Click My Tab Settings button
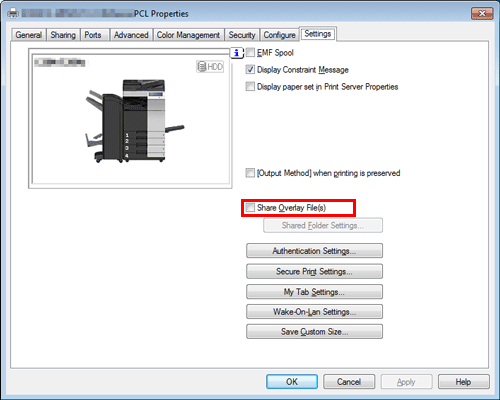The width and height of the screenshot is (500, 400). click(x=314, y=292)
